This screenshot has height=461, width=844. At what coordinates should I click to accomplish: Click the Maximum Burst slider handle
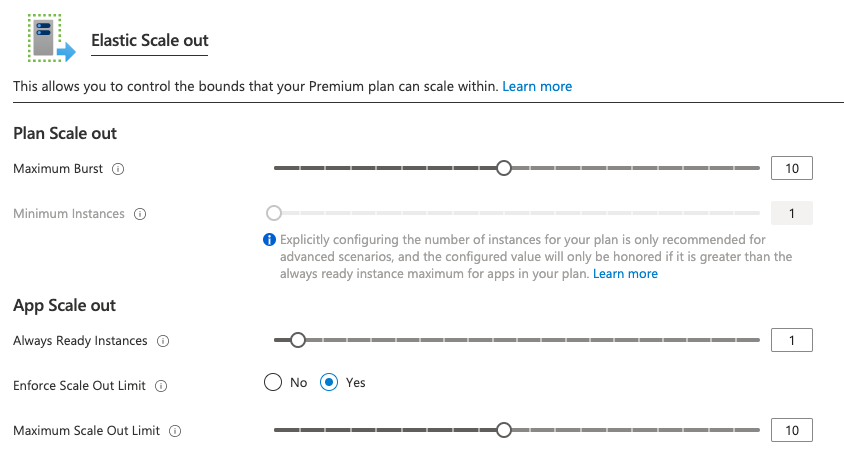coord(504,168)
